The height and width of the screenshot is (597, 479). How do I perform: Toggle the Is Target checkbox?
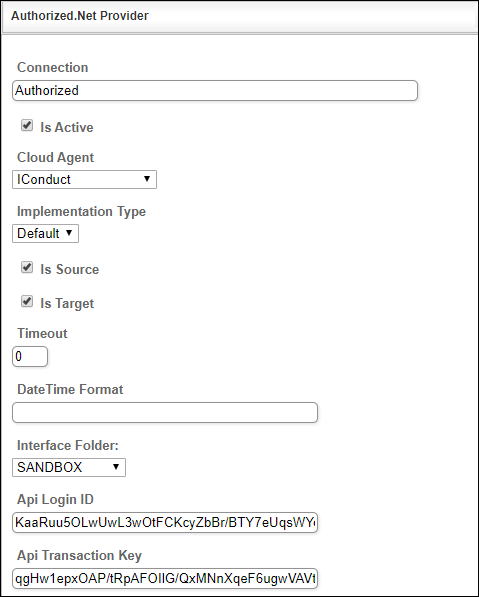27,302
